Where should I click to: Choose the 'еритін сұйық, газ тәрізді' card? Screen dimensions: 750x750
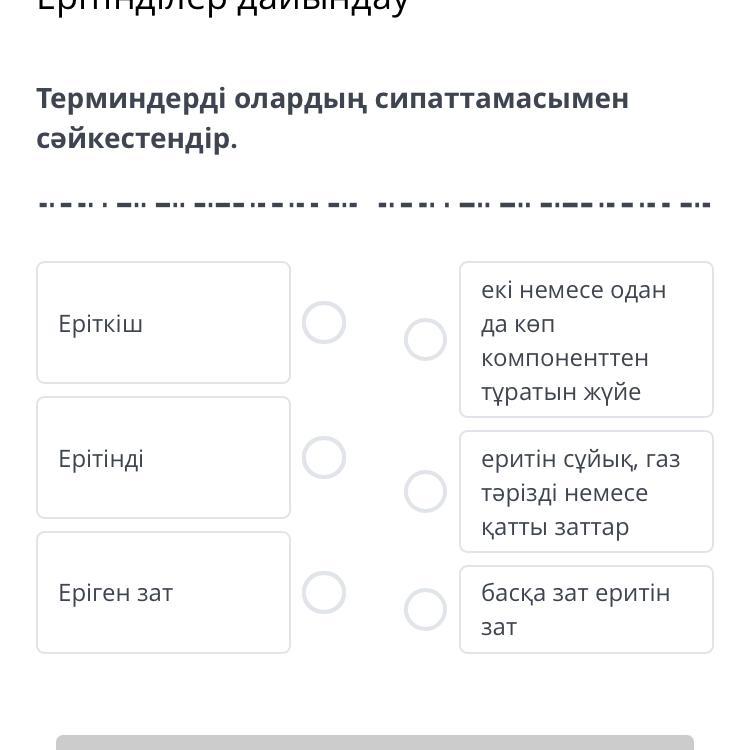(x=586, y=492)
